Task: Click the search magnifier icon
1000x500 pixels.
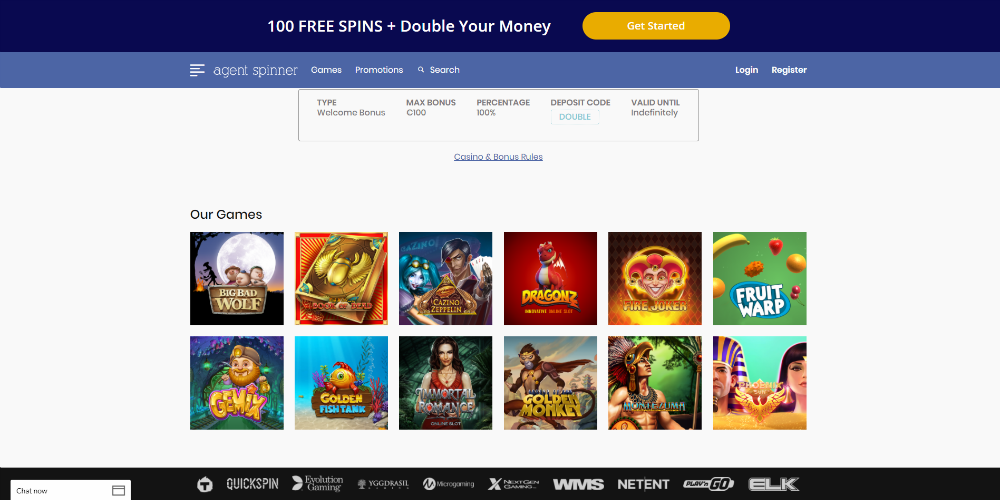Action: coord(421,70)
